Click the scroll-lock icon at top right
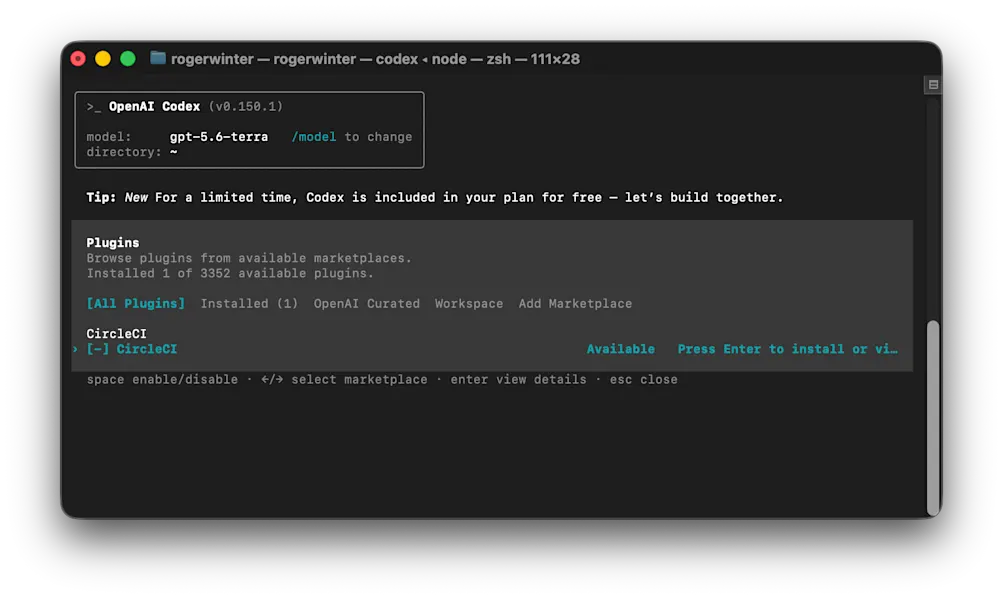This screenshot has width=1003, height=599. click(933, 84)
